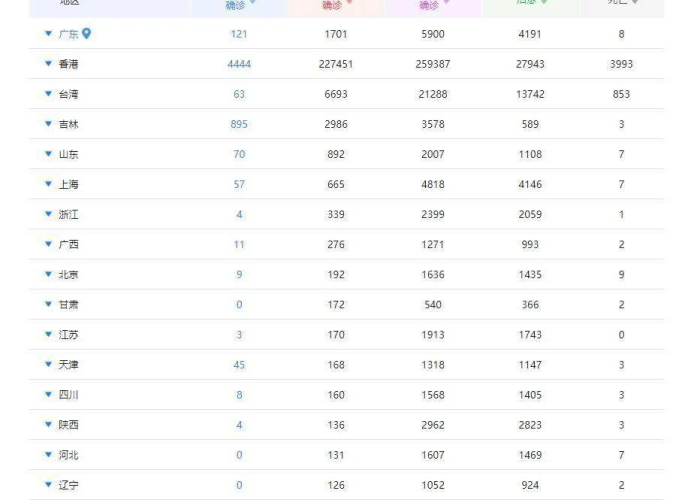Click 上海 cumulative value 4818
The image size is (700, 500).
pyautogui.click(x=433, y=184)
